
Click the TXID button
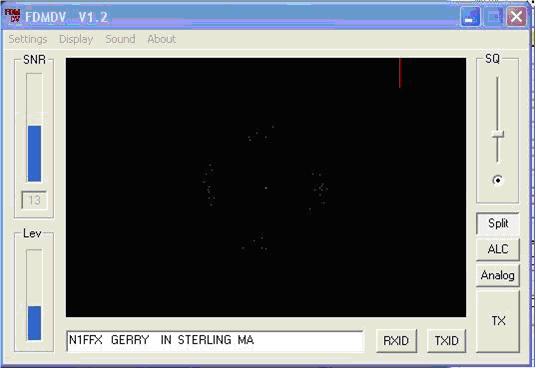click(x=446, y=341)
